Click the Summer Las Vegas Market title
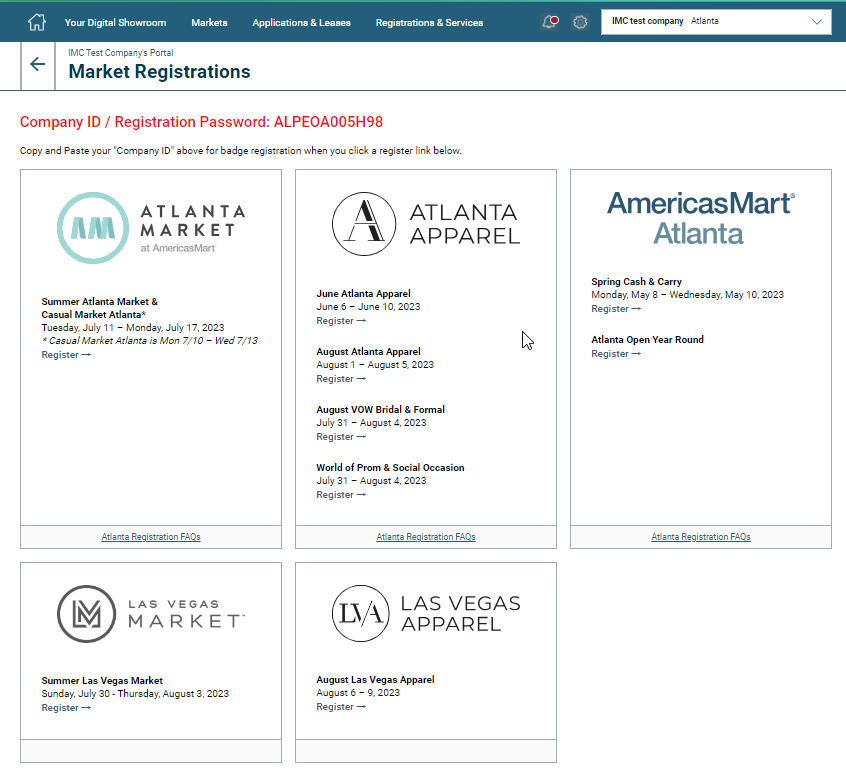 point(102,681)
